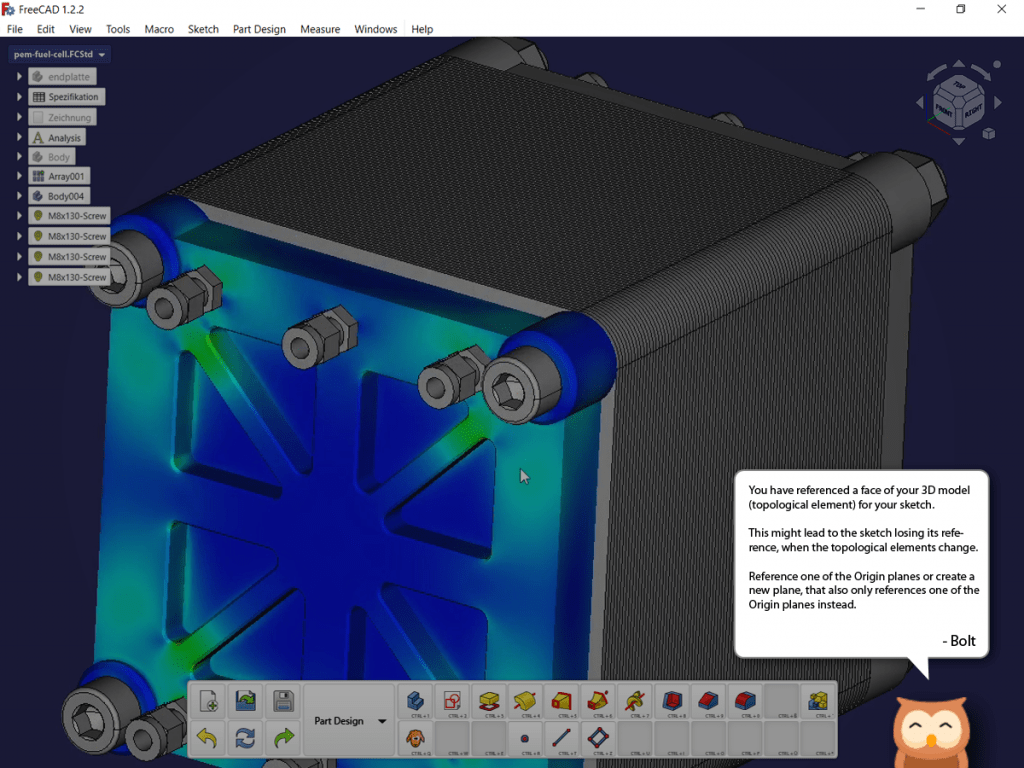Click the blue refresh recompute icon
1024x768 pixels.
(x=245, y=739)
